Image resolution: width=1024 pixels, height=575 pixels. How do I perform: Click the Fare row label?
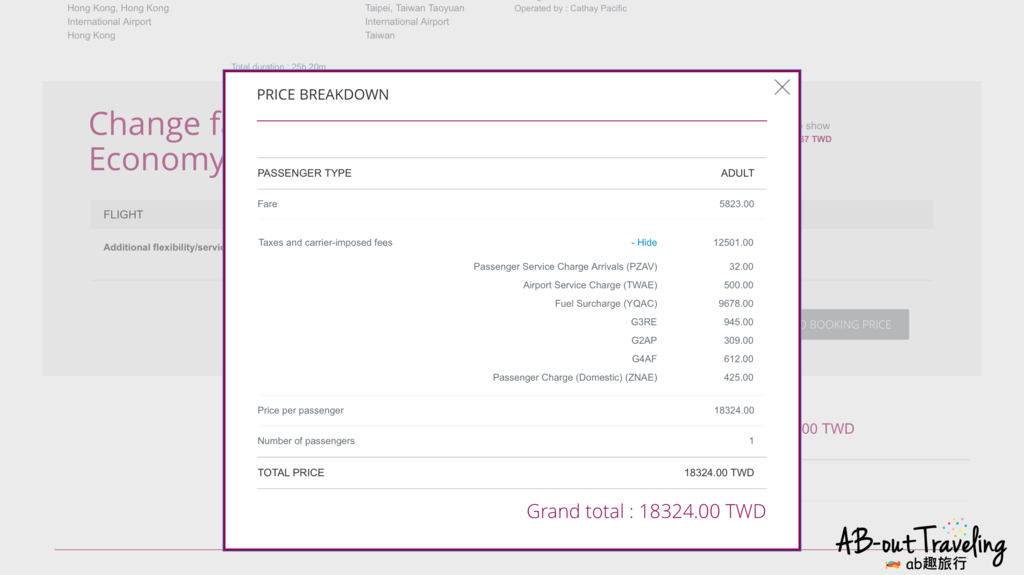coord(267,204)
